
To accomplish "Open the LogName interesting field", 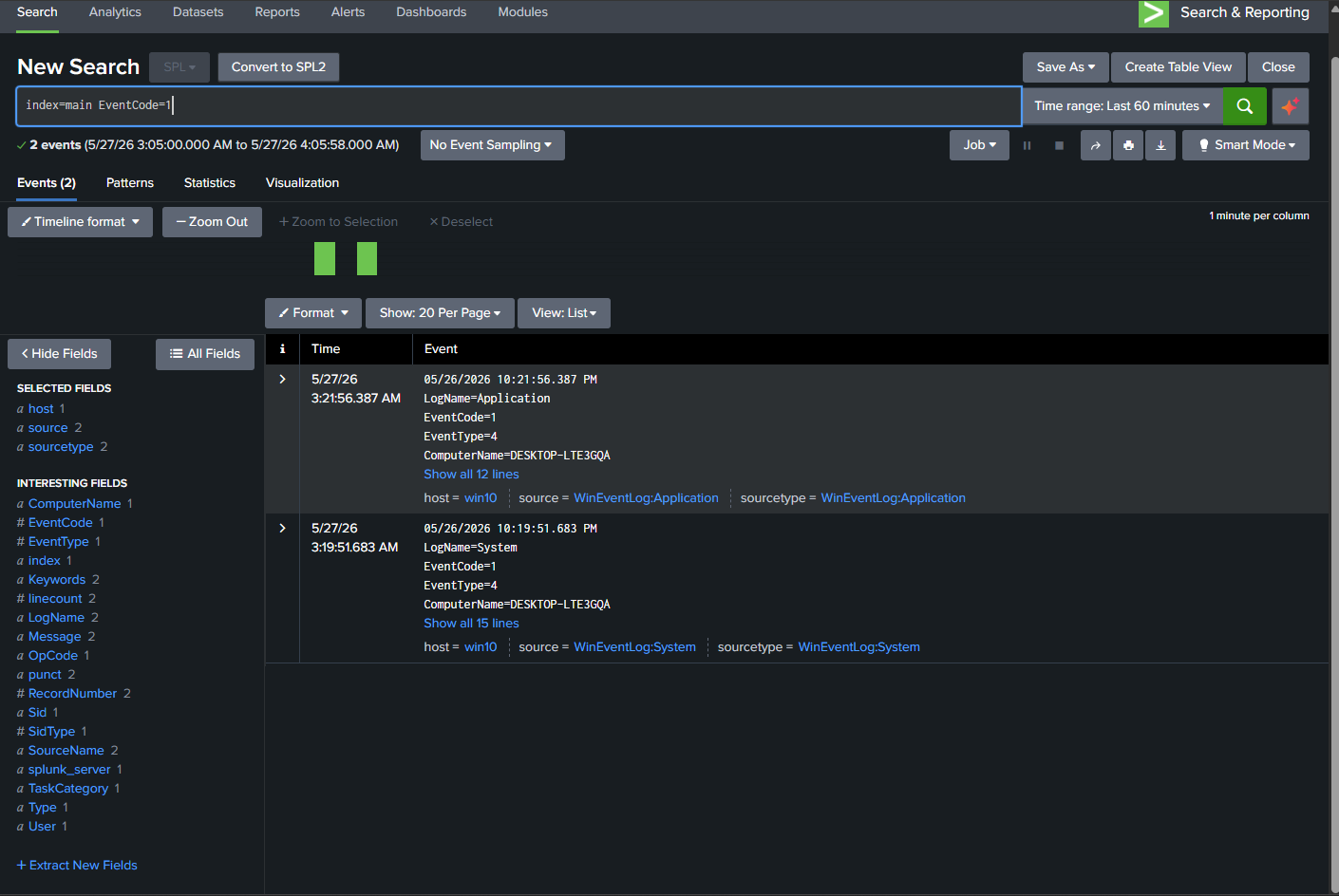I will click(56, 618).
